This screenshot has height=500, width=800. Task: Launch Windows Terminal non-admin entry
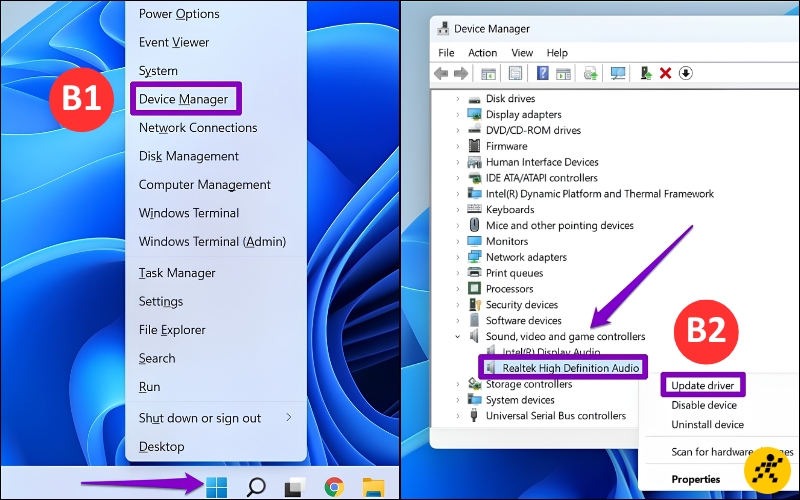(189, 213)
